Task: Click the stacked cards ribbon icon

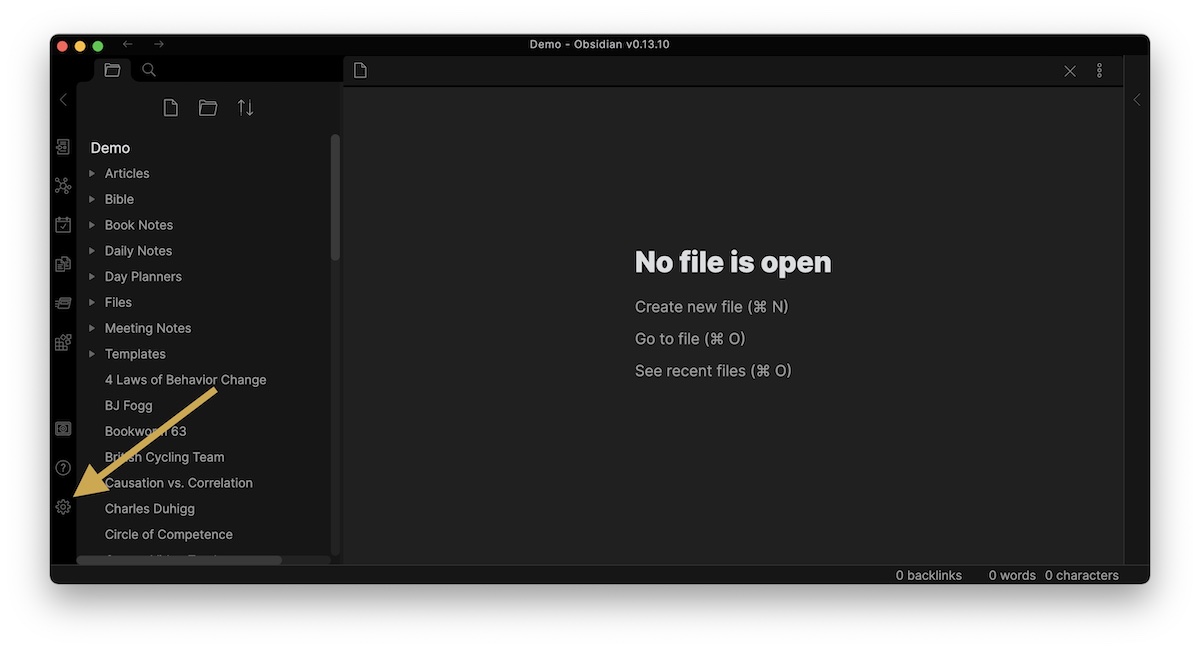Action: [63, 303]
